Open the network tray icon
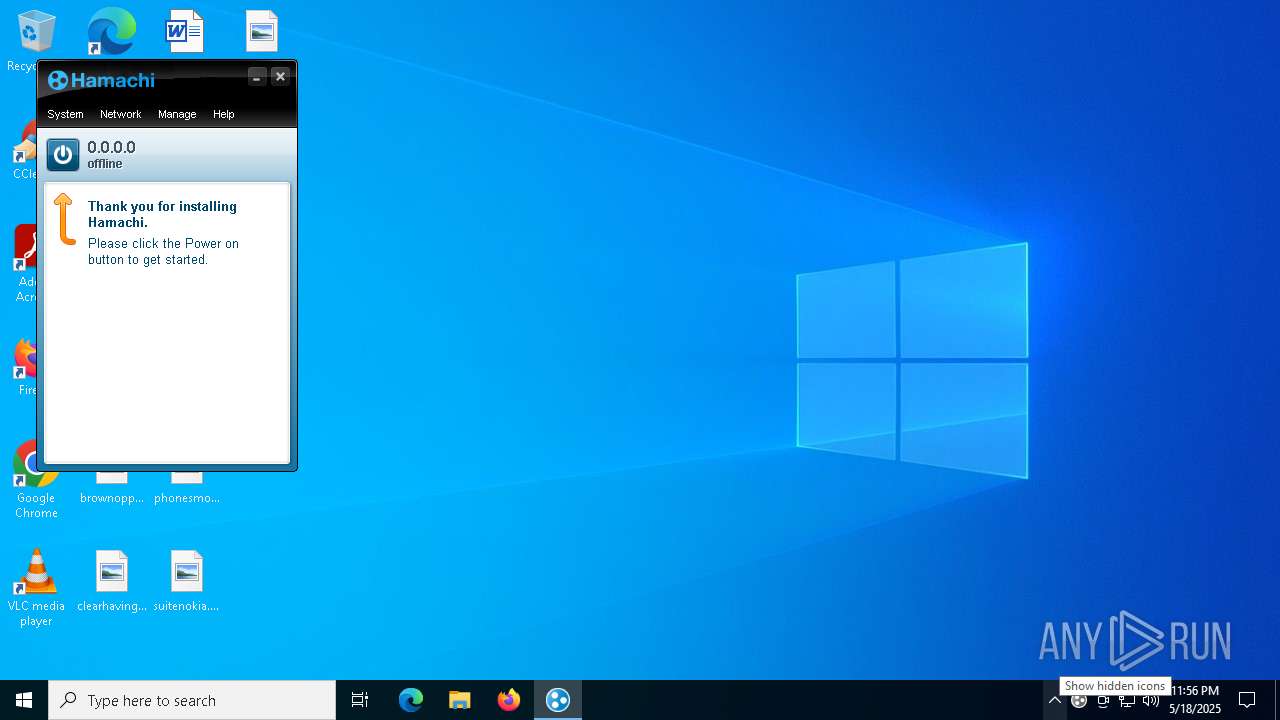This screenshot has height=720, width=1280. click(x=1127, y=701)
